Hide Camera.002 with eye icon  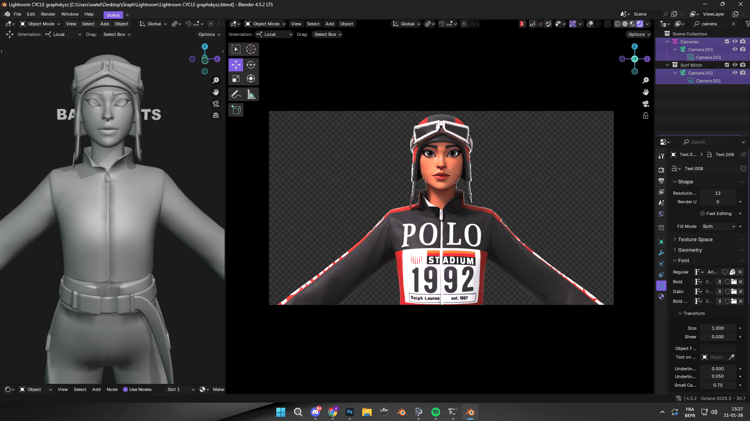pyautogui.click(x=735, y=73)
